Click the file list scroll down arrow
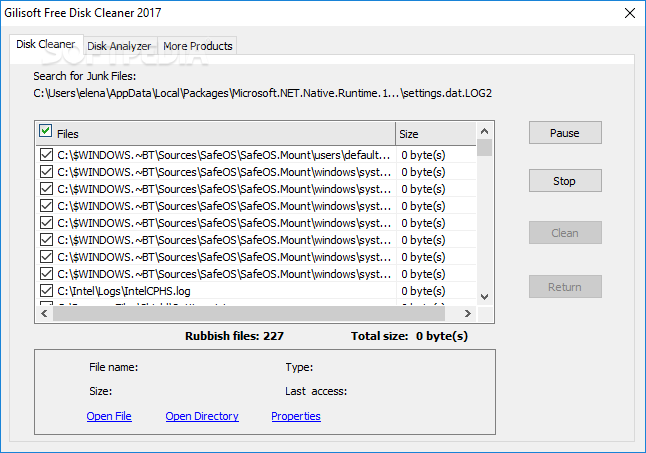The image size is (646, 453). [x=484, y=297]
